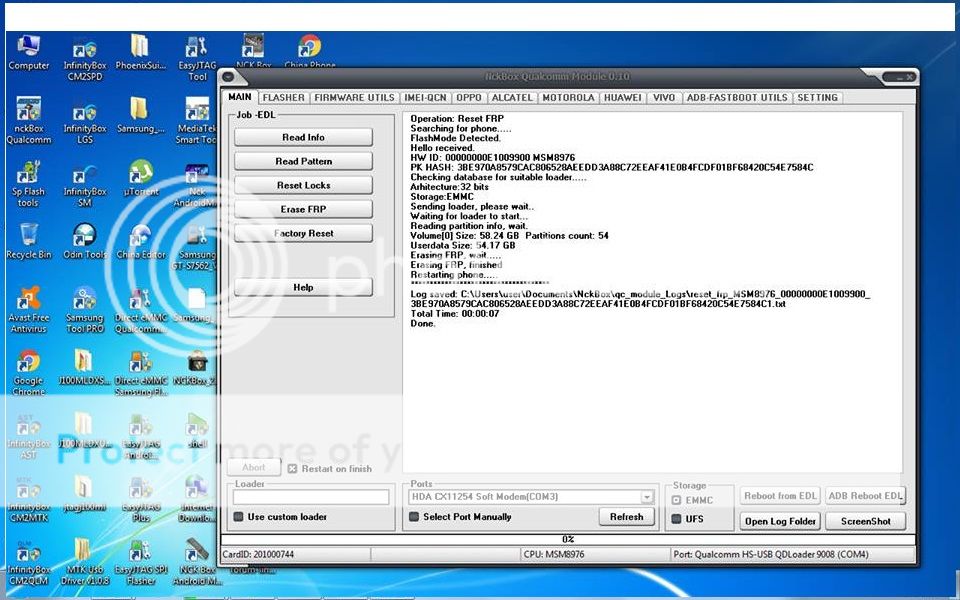Open the HUAWEI tab

(x=622, y=98)
